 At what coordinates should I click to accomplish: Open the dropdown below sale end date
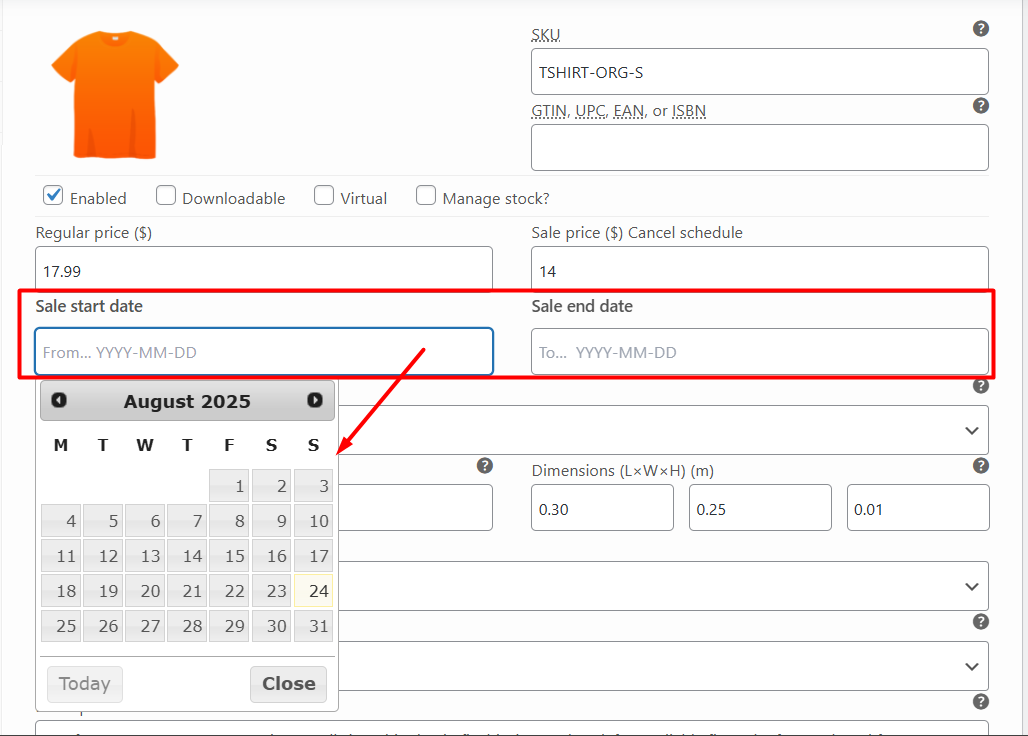tap(662, 430)
